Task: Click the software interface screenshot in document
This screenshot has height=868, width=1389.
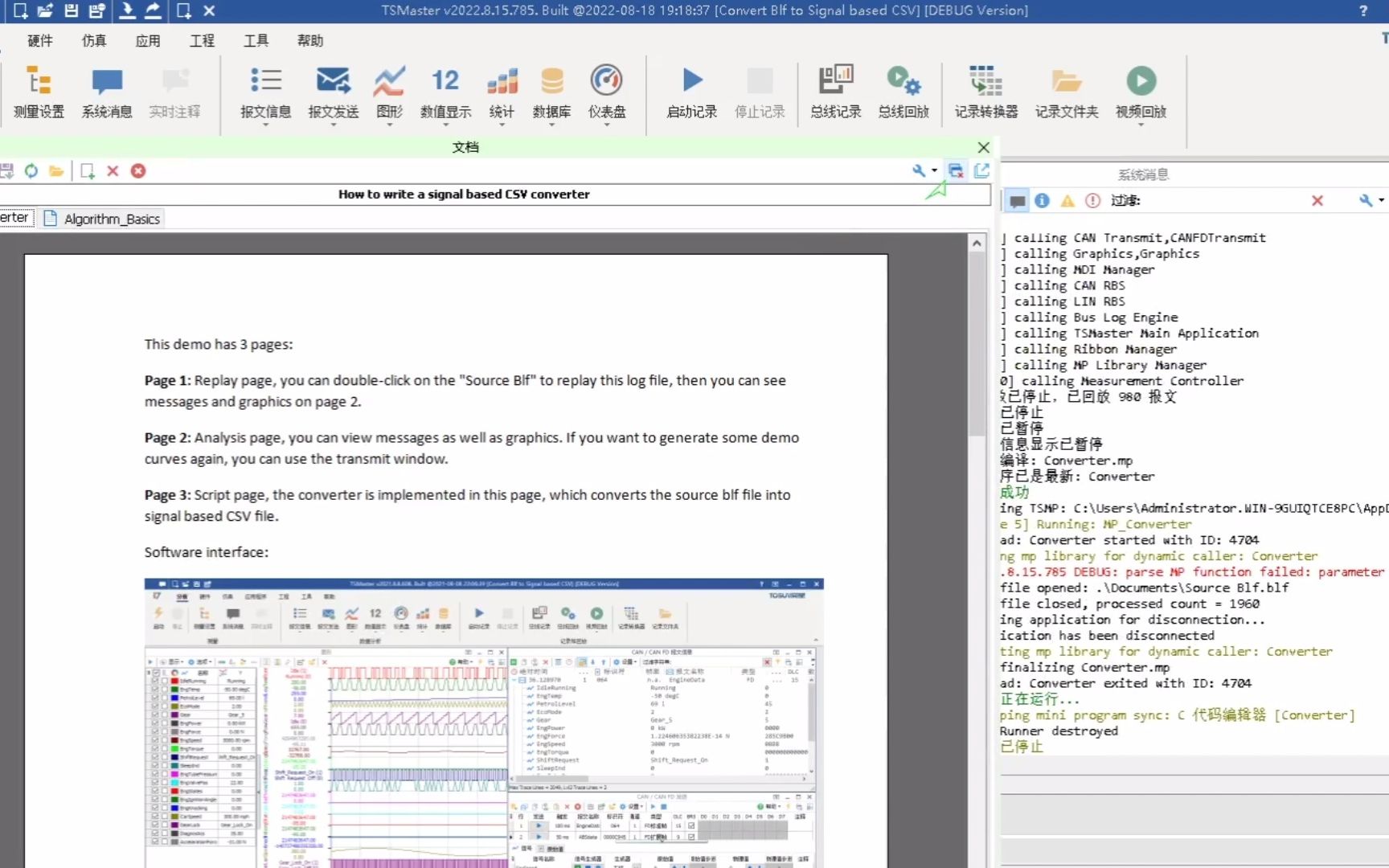Action: [x=484, y=723]
